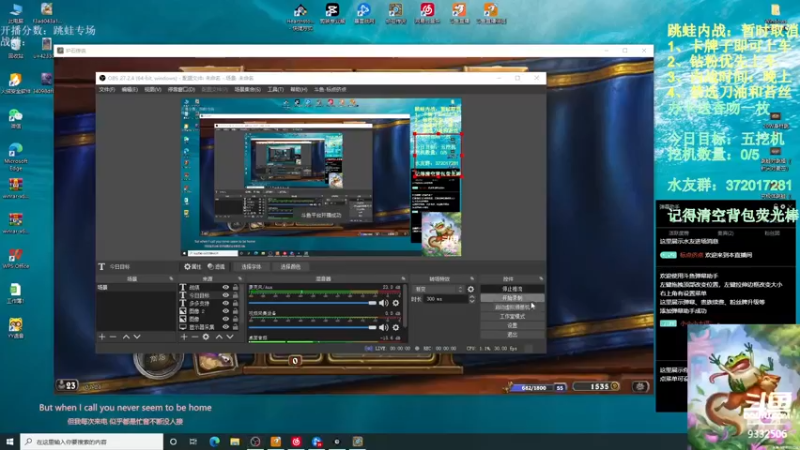Click the 选择颜色 button

coord(290,267)
